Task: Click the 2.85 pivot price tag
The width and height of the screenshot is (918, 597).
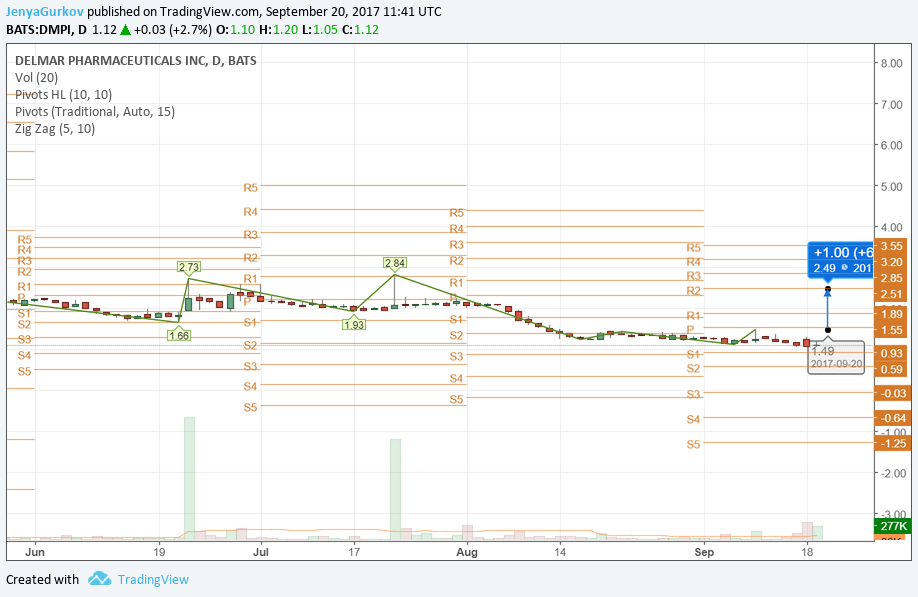Action: 890,278
